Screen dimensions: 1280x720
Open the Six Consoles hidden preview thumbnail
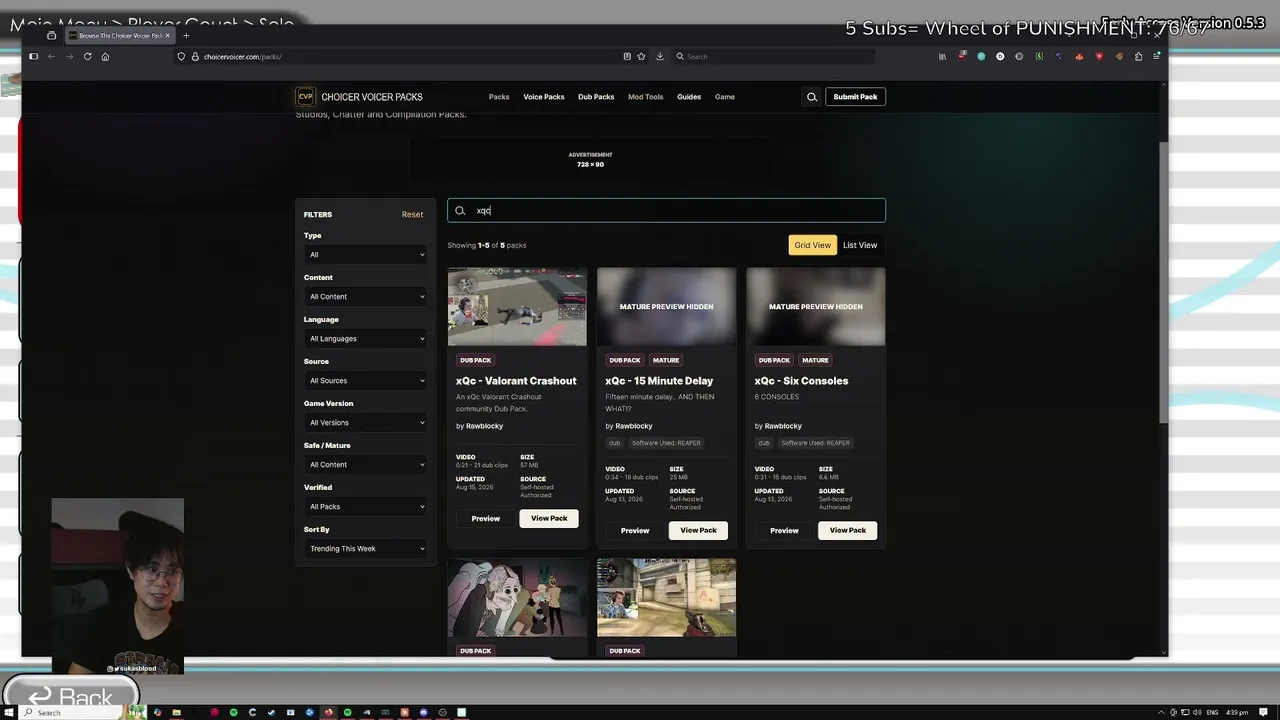point(816,307)
